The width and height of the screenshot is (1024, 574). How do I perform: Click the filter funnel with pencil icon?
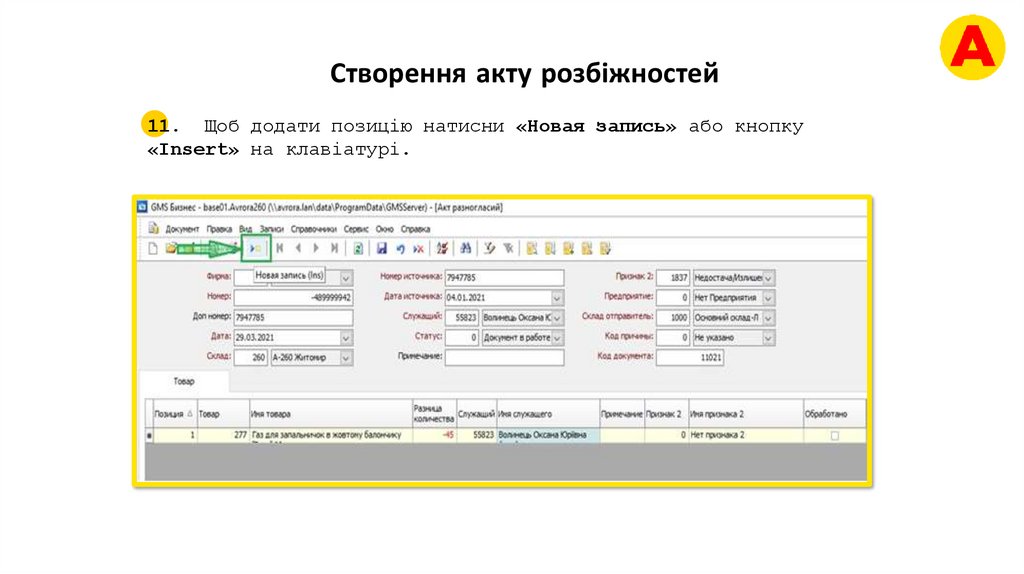click(x=489, y=248)
